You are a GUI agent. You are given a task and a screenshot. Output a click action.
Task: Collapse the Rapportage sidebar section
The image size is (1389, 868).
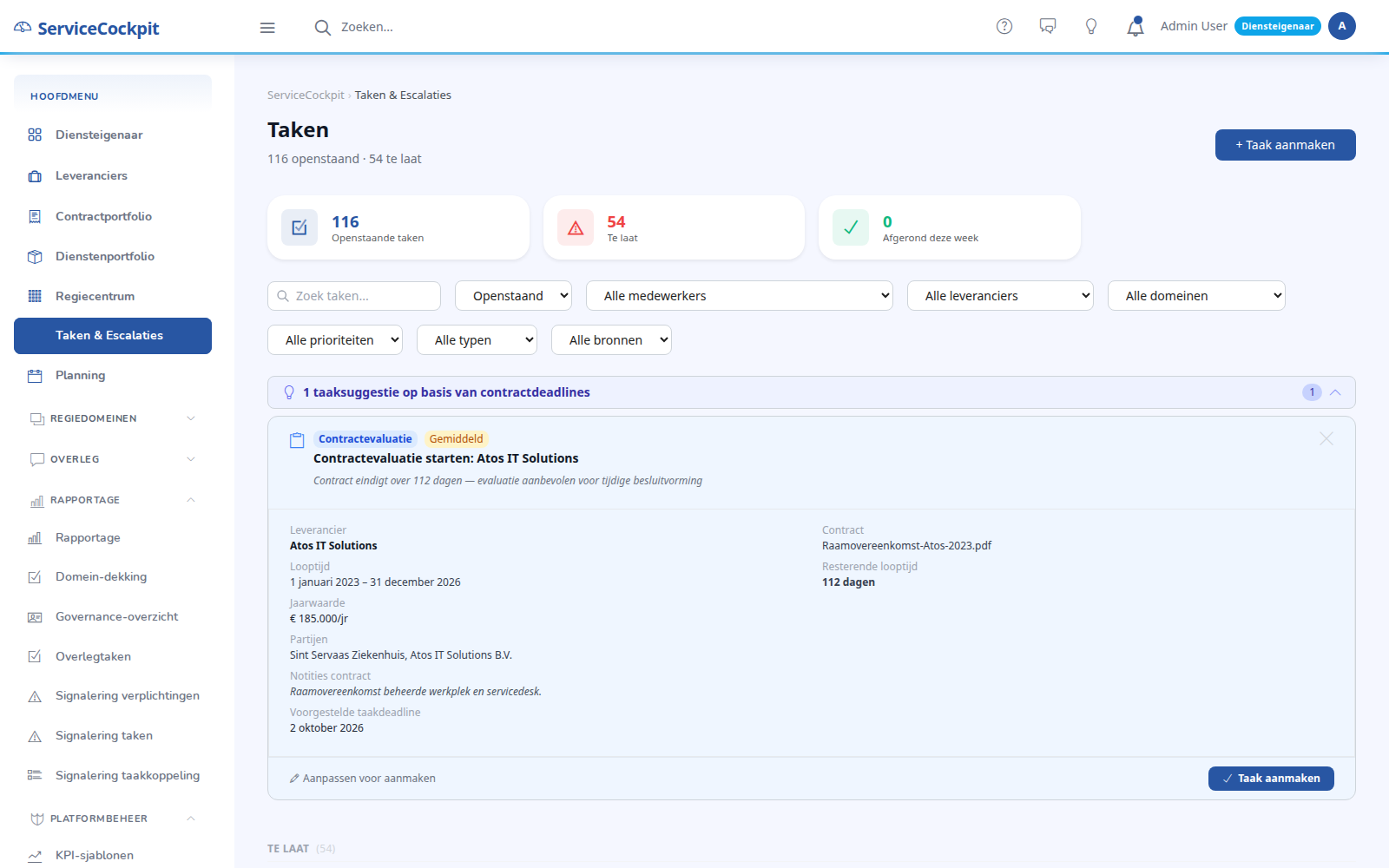click(x=113, y=500)
